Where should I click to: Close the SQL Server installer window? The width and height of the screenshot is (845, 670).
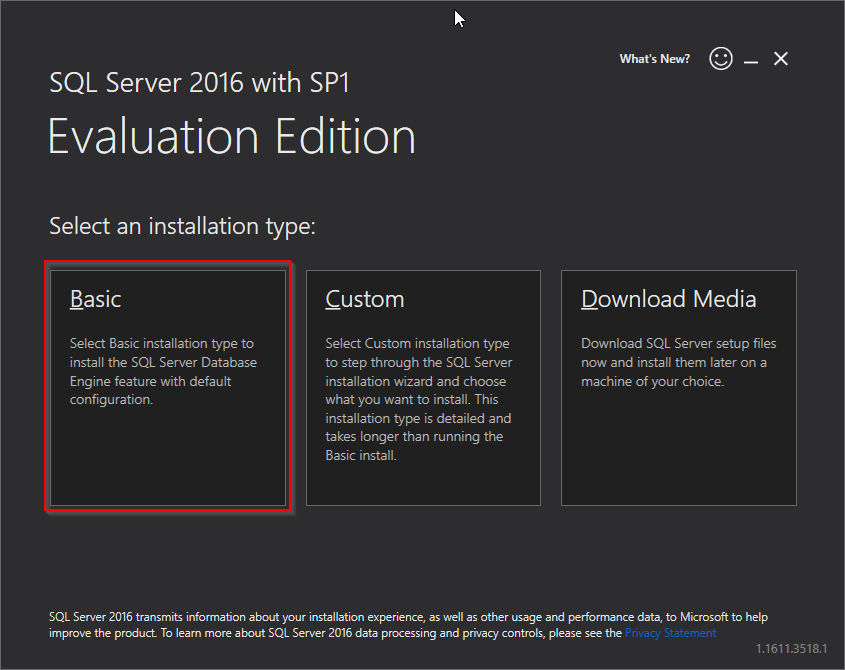click(781, 59)
